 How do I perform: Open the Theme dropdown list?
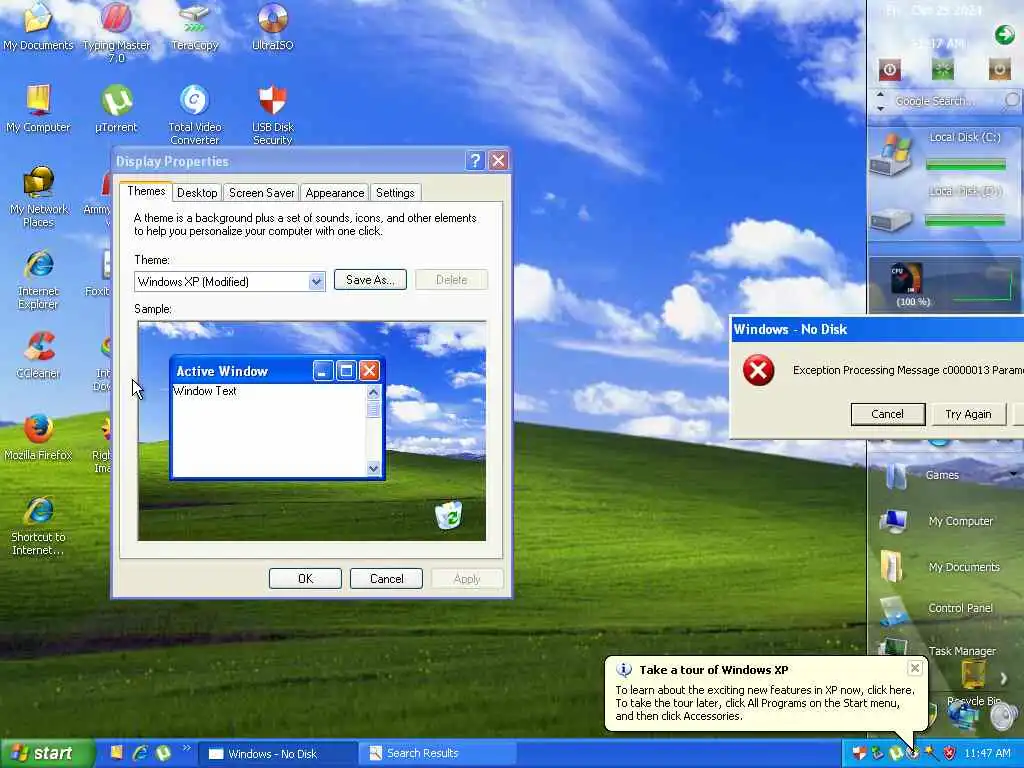(316, 281)
